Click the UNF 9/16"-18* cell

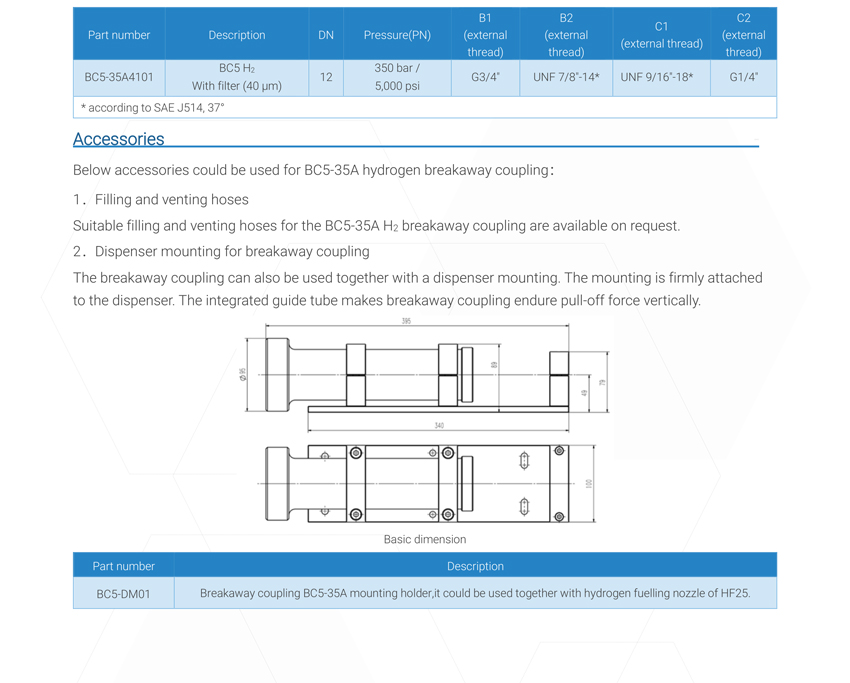(x=656, y=77)
